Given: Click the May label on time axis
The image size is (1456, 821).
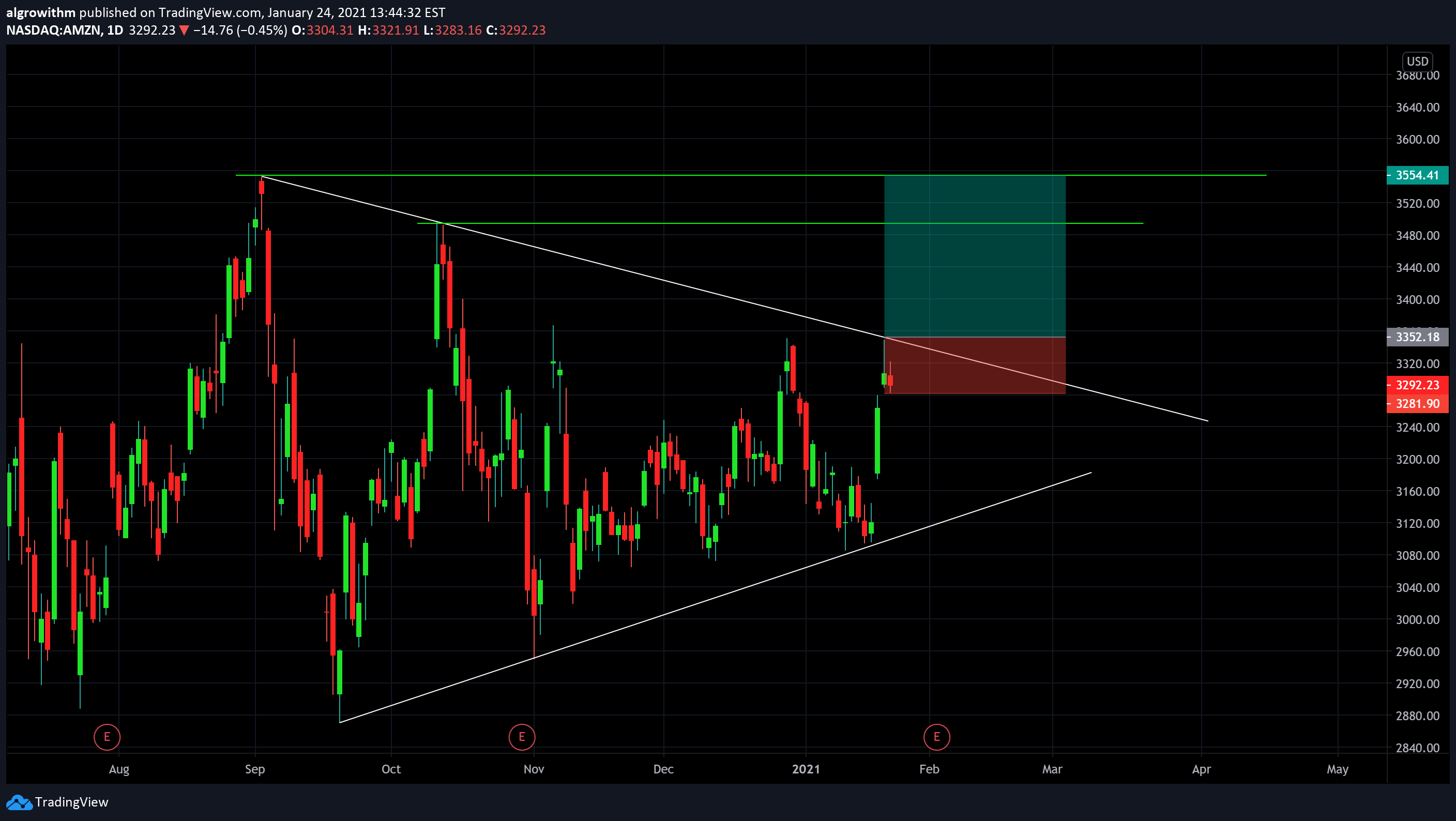Looking at the screenshot, I should (1338, 769).
